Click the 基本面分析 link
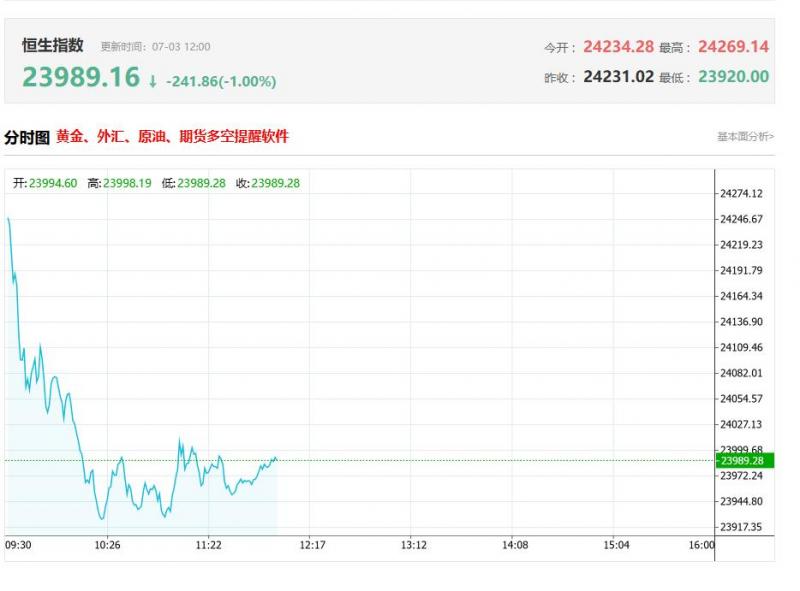The height and width of the screenshot is (591, 800). point(745,136)
